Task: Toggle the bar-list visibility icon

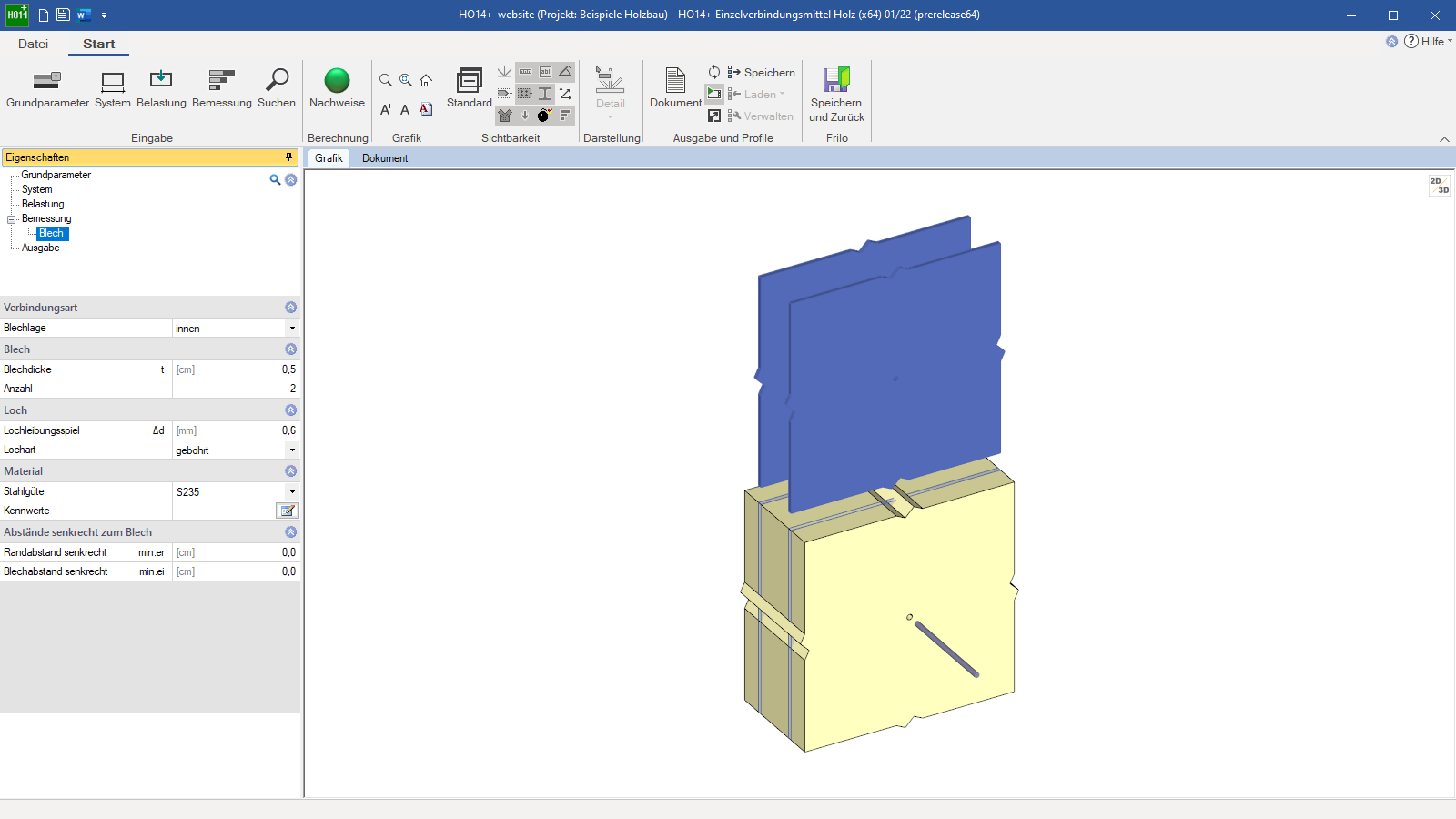Action: [x=565, y=116]
